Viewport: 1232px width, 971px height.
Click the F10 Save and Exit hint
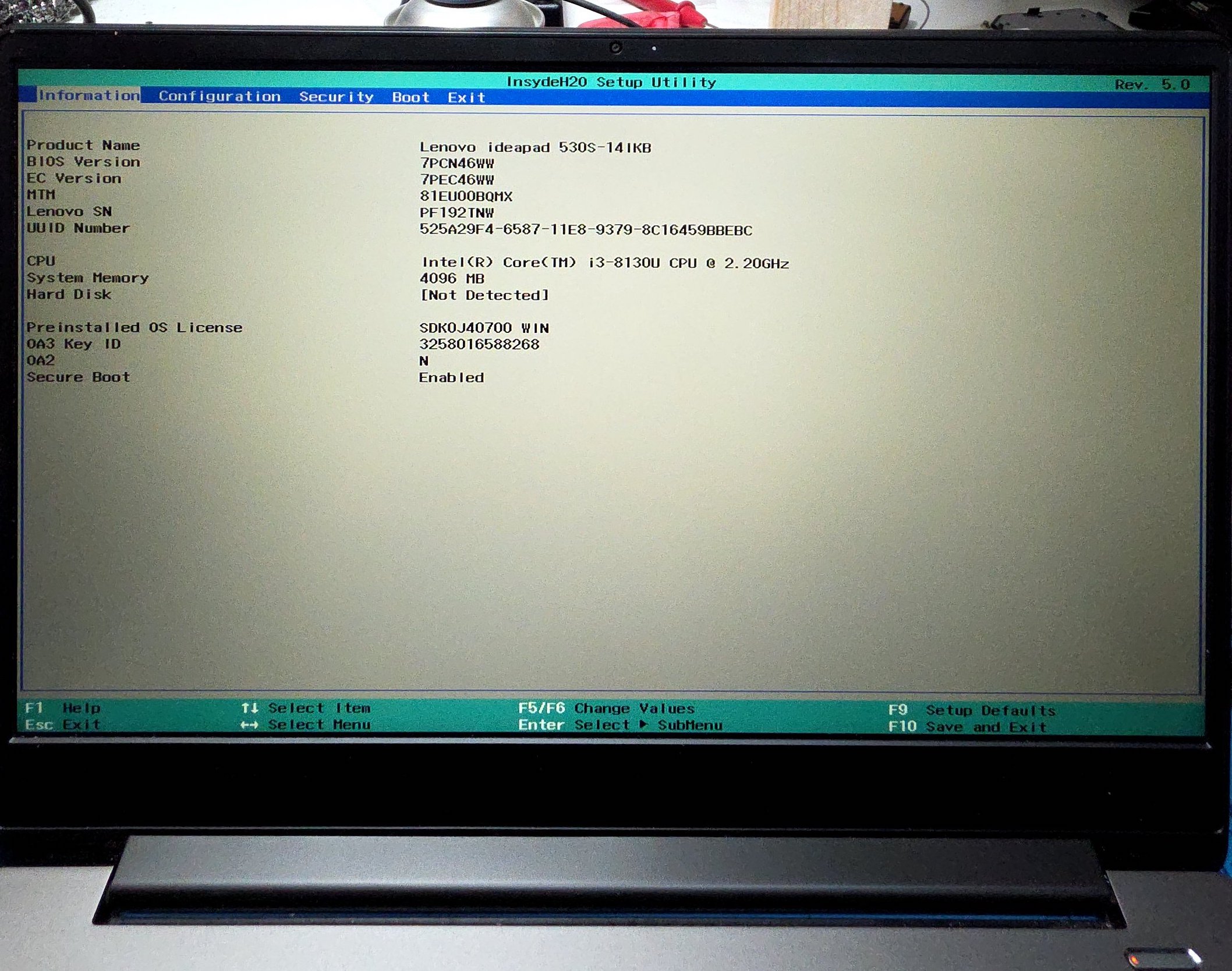coord(968,727)
